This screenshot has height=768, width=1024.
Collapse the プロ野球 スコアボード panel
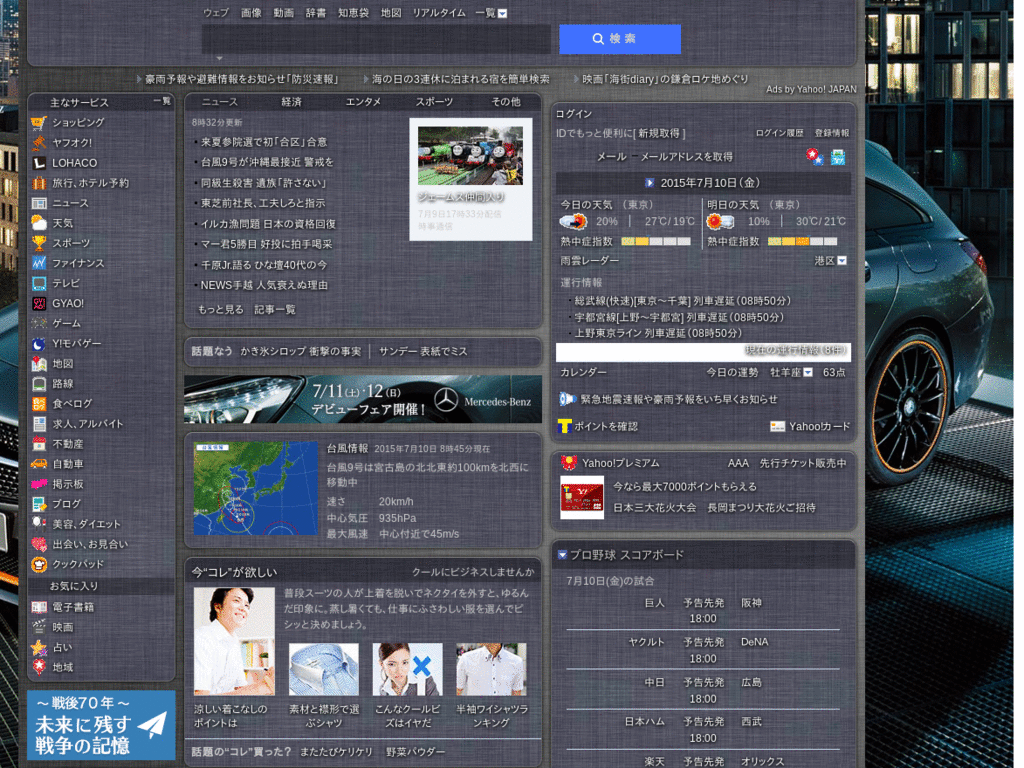[x=562, y=555]
